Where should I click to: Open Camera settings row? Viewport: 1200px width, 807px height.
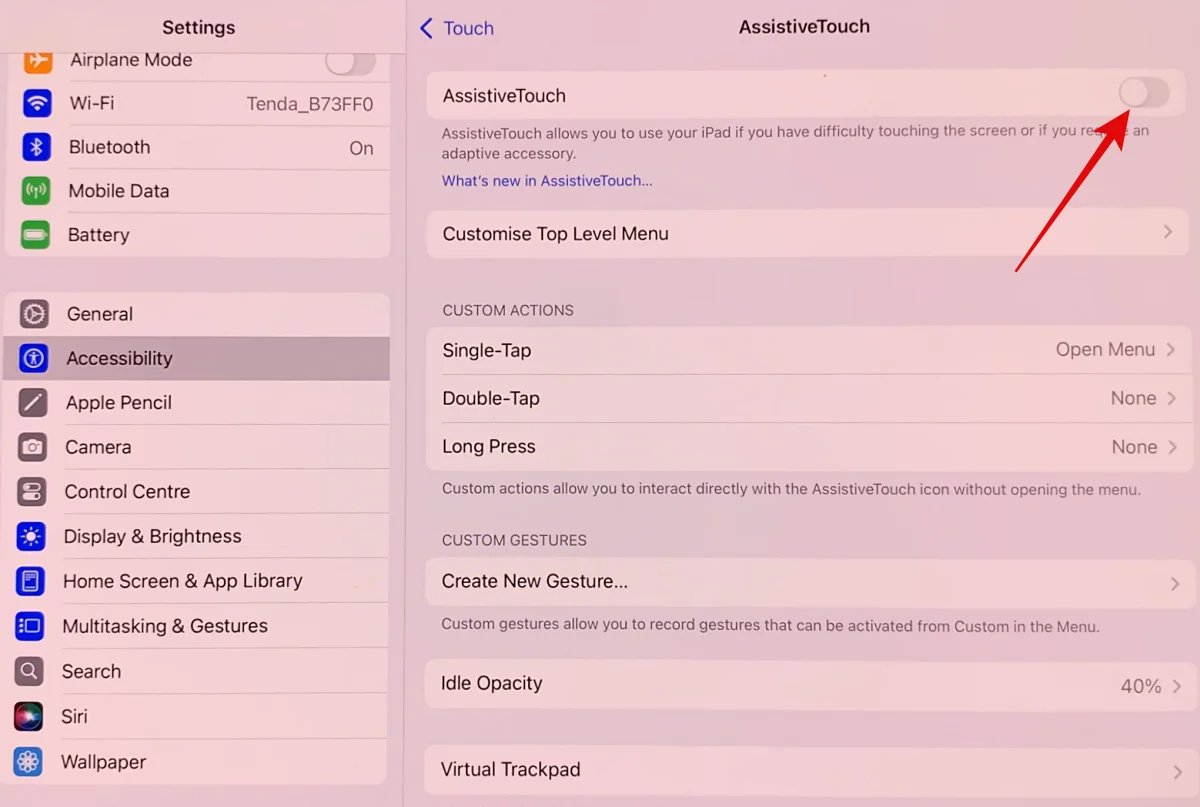(x=196, y=447)
